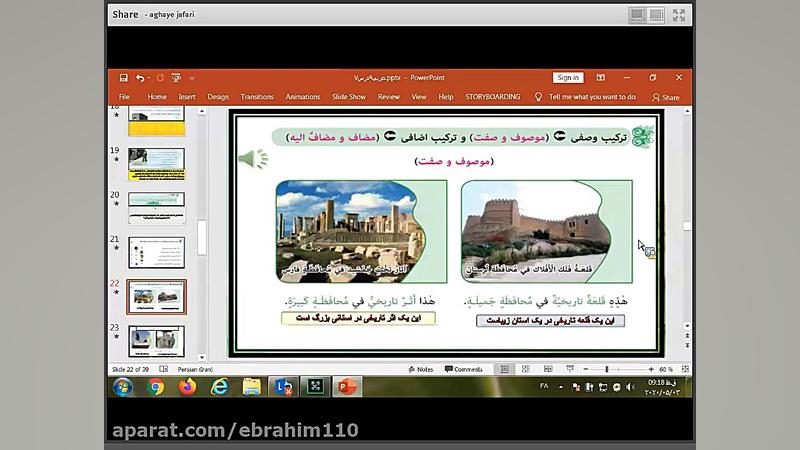Switch to the Home tab

click(157, 97)
